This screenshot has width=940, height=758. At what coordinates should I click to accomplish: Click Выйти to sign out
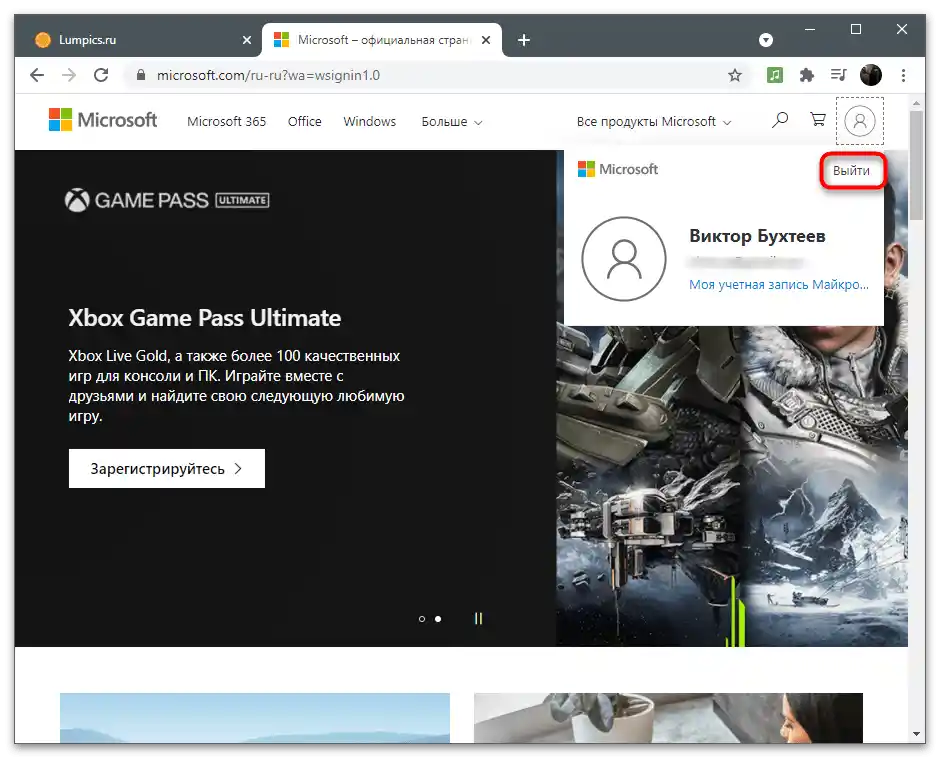coord(851,171)
